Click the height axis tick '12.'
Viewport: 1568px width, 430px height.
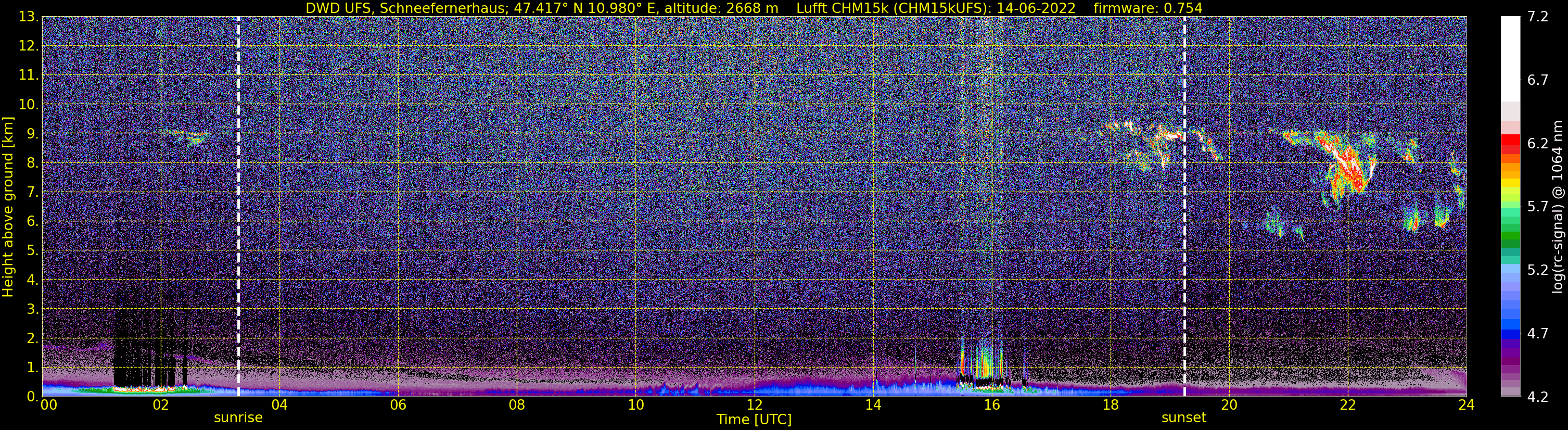(29, 46)
